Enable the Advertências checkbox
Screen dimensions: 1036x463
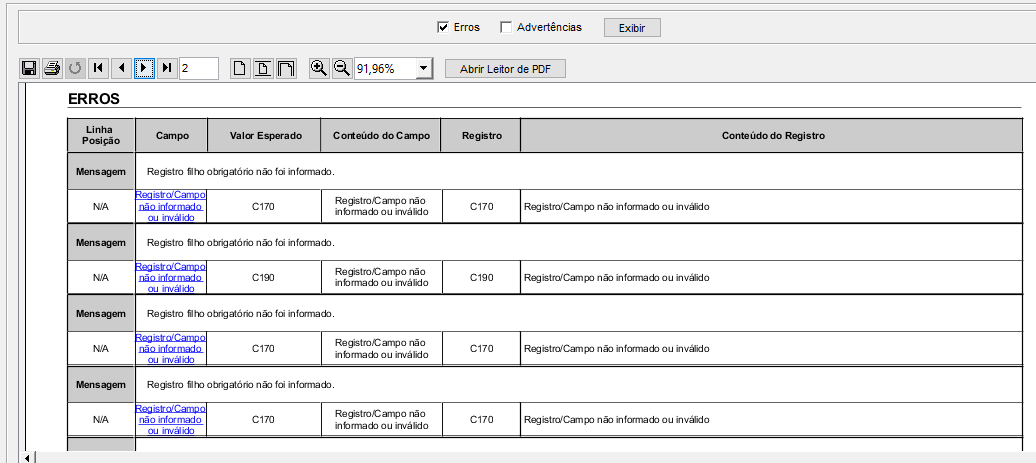pyautogui.click(x=506, y=27)
